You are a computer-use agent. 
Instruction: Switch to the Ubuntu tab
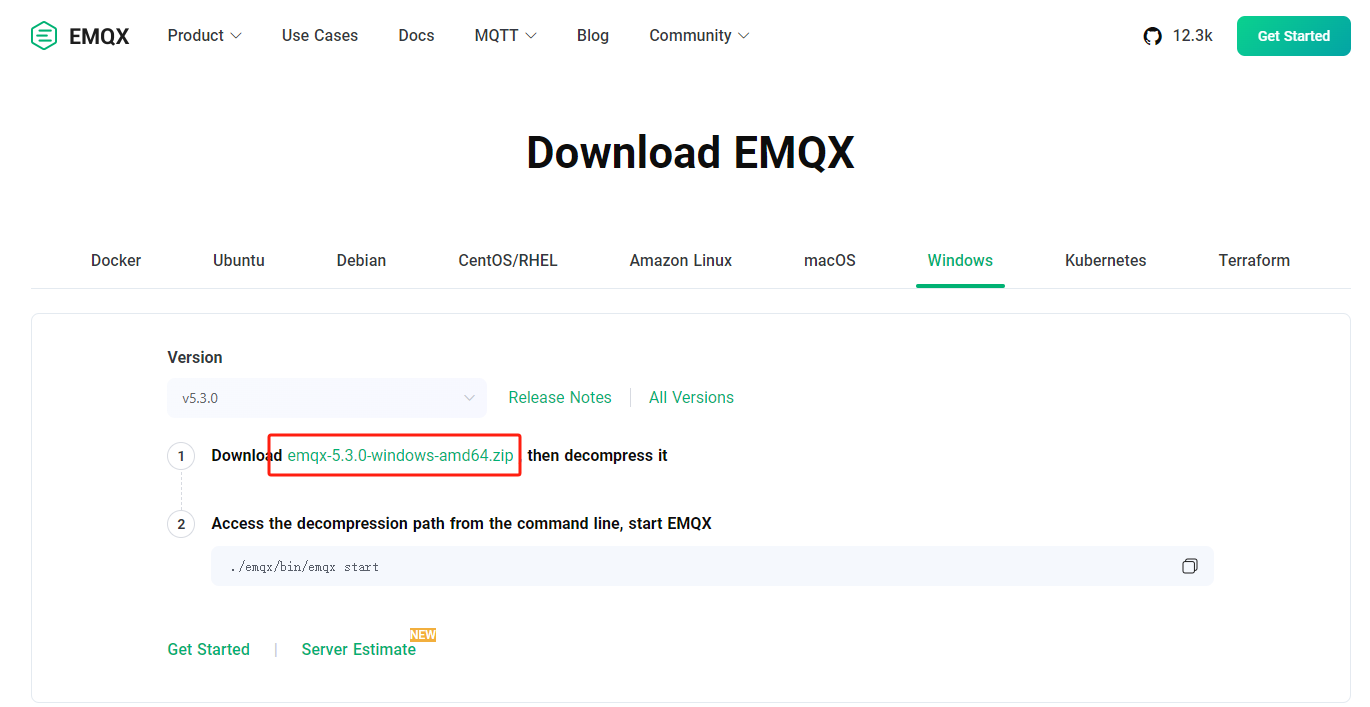coord(239,260)
